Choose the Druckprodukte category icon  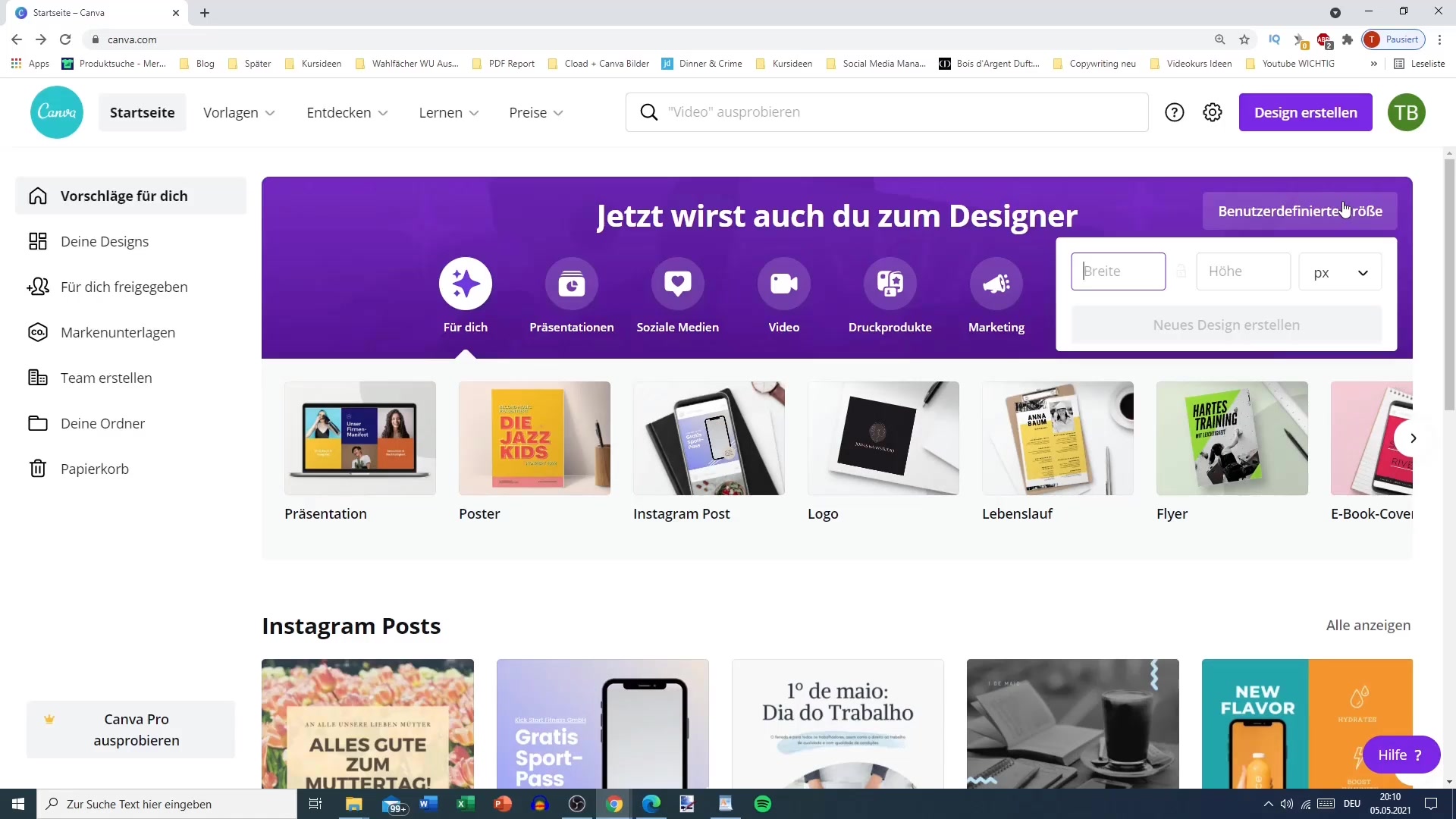click(890, 284)
